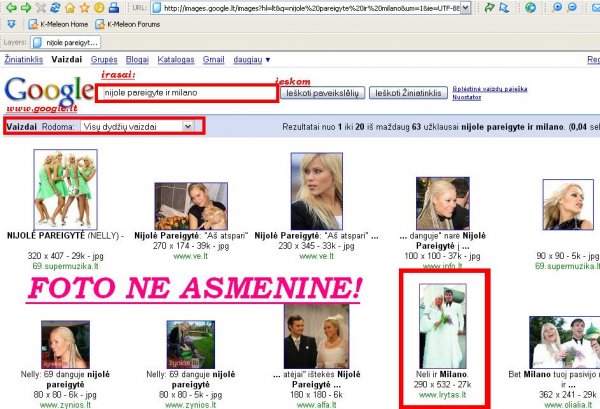600x409 pixels.
Task: Click the globe icon in the toolbar
Action: click(530, 7)
